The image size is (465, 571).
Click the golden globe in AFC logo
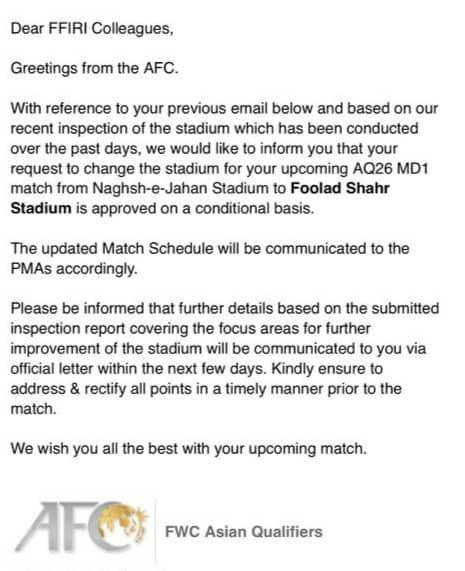(120, 523)
